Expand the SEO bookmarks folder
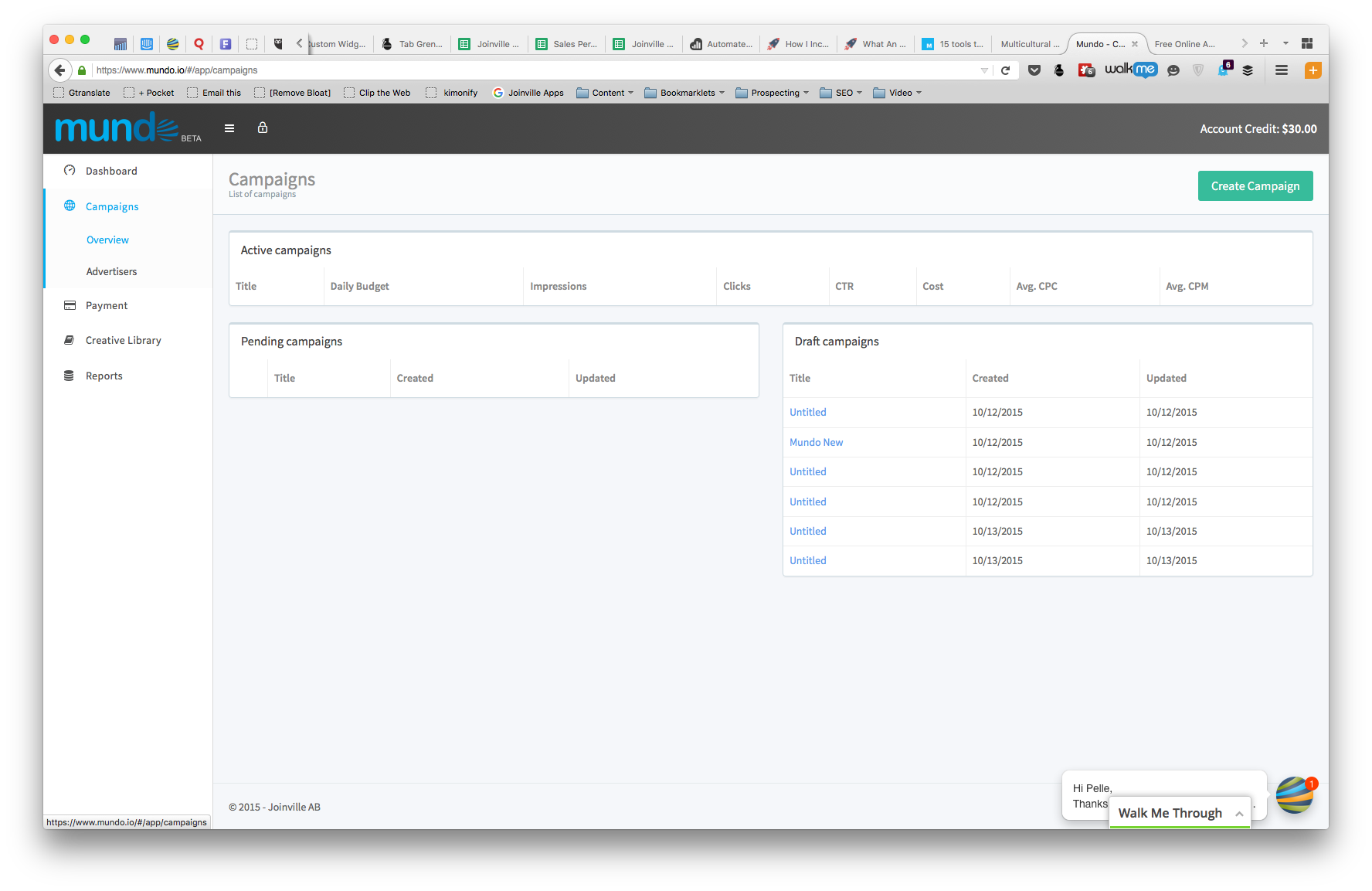Image resolution: width=1372 pixels, height=891 pixels. 841,93
